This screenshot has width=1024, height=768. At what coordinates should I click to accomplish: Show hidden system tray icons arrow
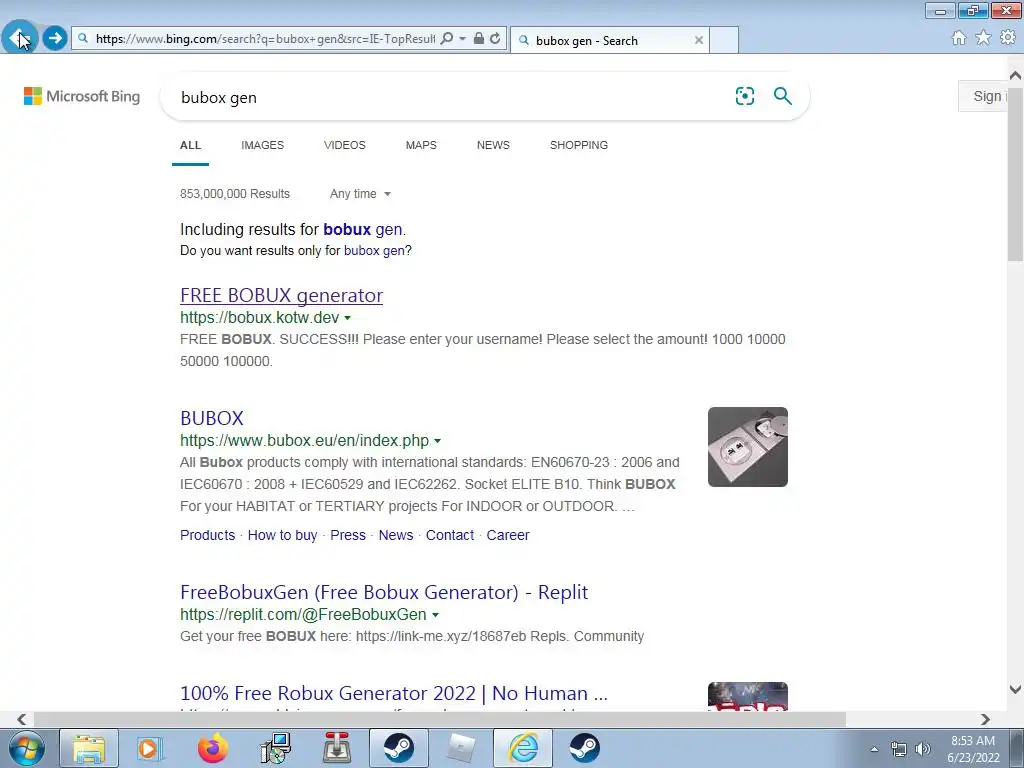(874, 750)
